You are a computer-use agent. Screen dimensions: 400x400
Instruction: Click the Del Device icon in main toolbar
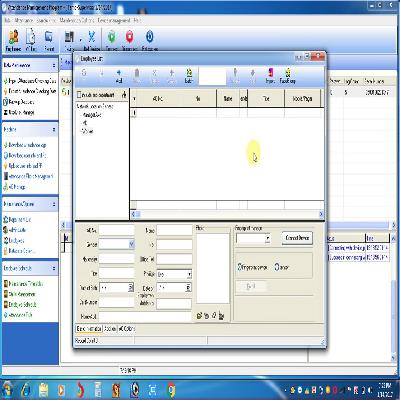[x=92, y=40]
